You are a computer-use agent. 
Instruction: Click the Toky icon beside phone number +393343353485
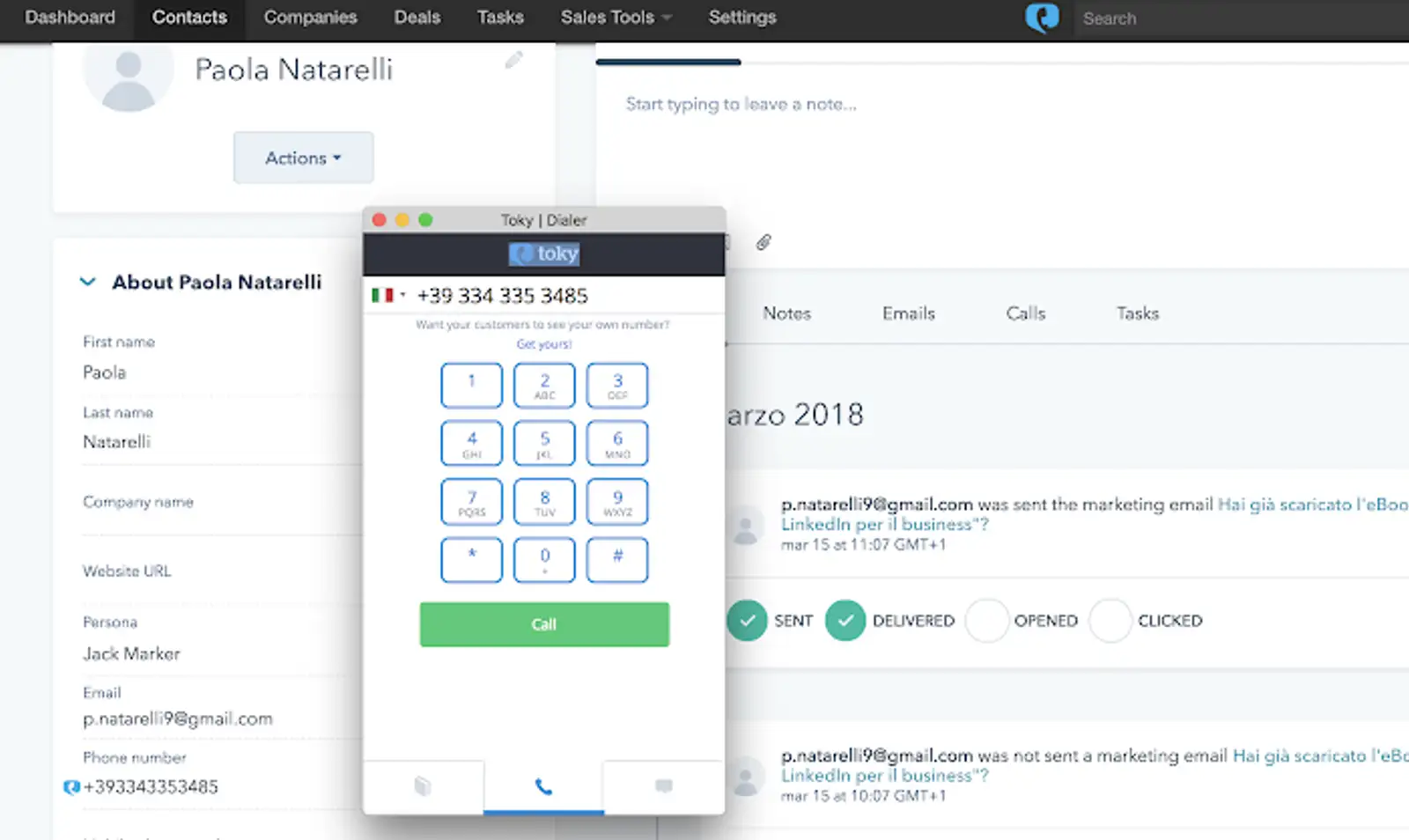click(71, 787)
